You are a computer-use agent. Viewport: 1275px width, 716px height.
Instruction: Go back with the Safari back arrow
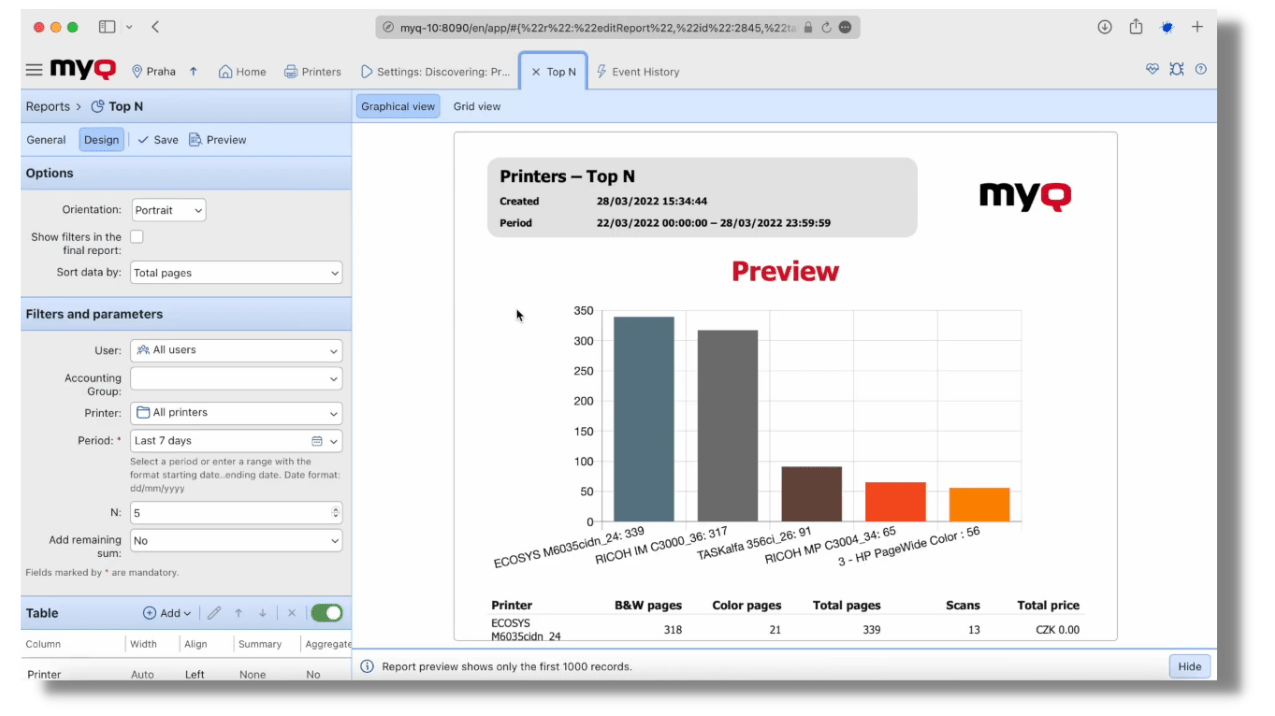pyautogui.click(x=155, y=27)
